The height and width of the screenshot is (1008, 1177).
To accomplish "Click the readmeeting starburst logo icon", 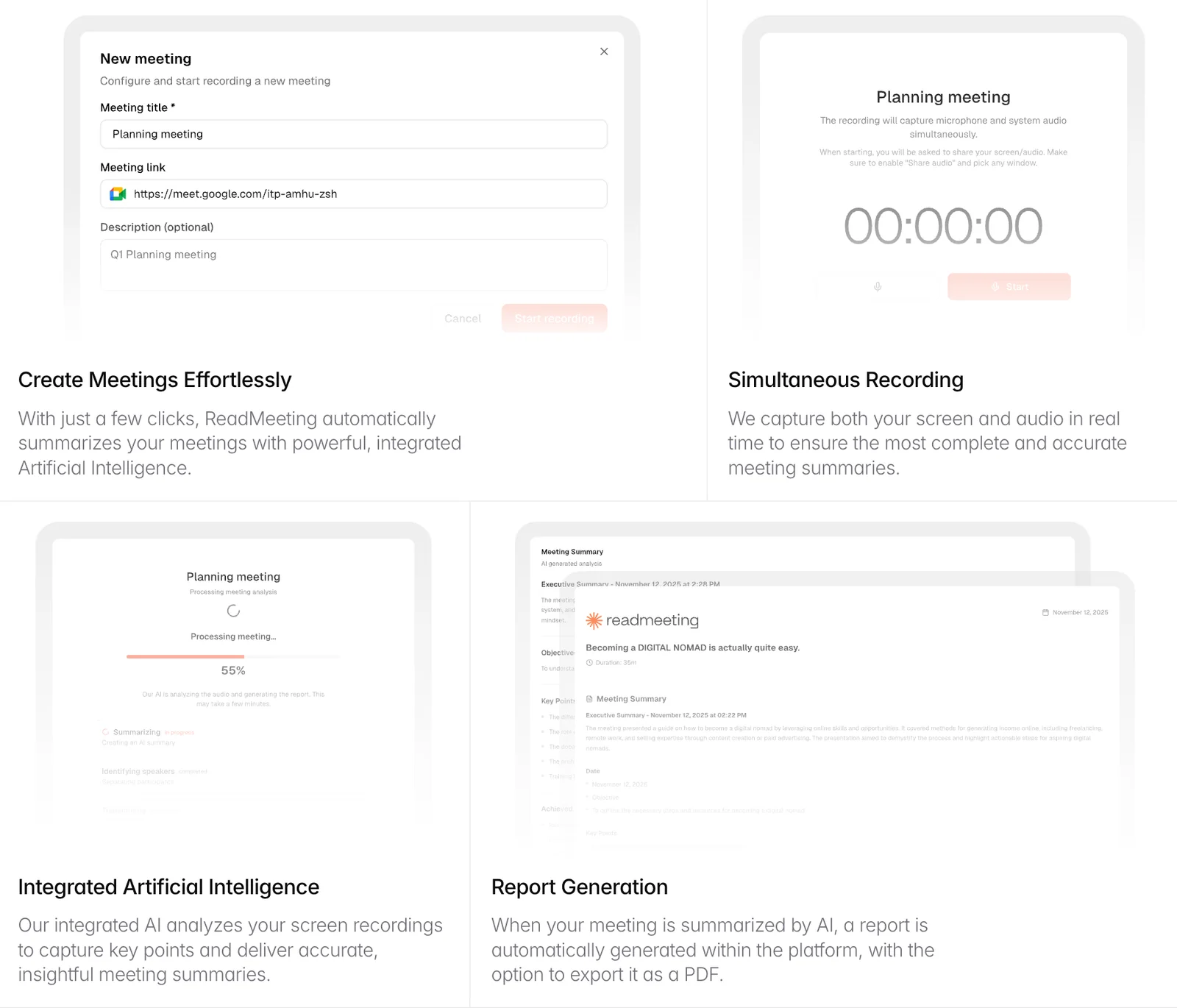I will [594, 621].
